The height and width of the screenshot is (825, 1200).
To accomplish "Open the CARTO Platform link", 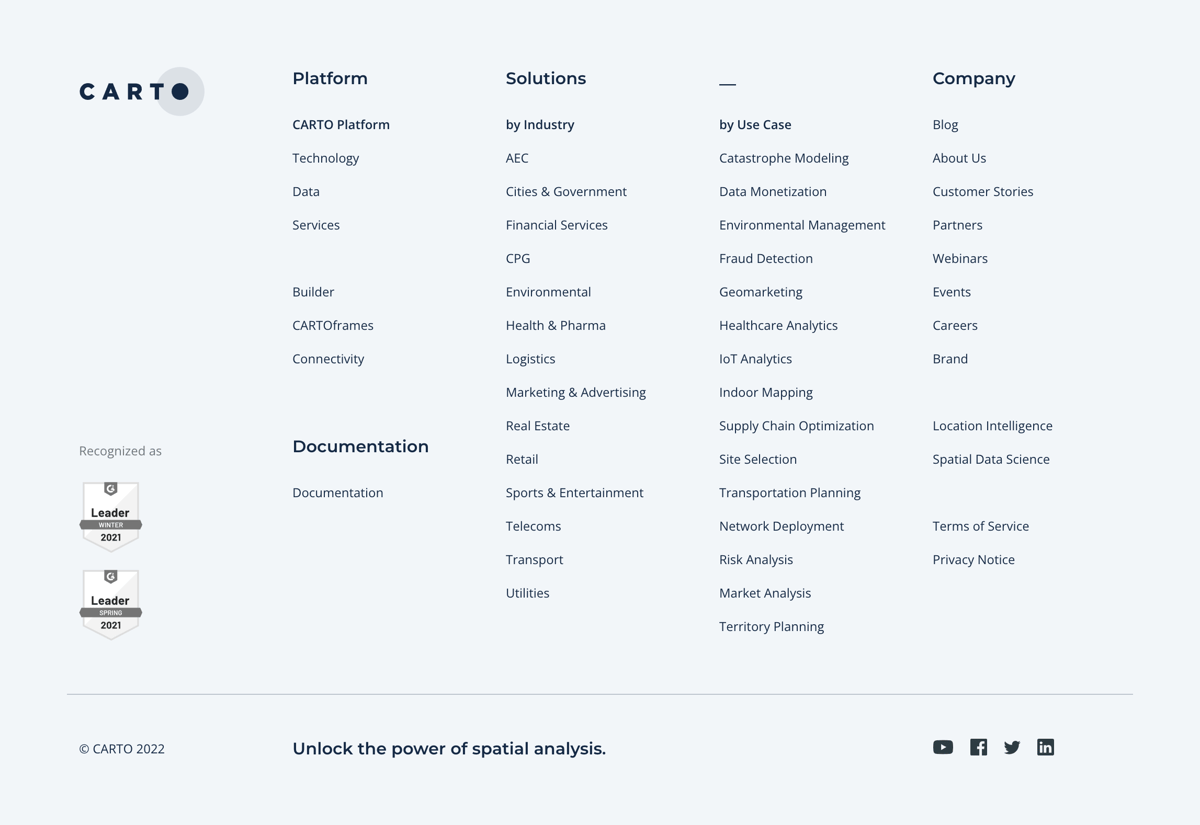I will click(341, 124).
